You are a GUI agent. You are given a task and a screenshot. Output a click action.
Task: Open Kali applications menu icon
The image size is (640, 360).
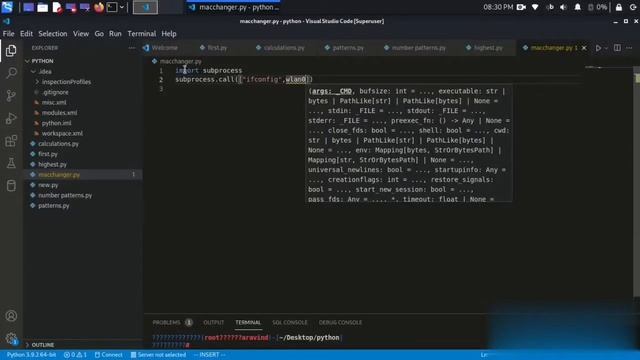[x=7, y=7]
